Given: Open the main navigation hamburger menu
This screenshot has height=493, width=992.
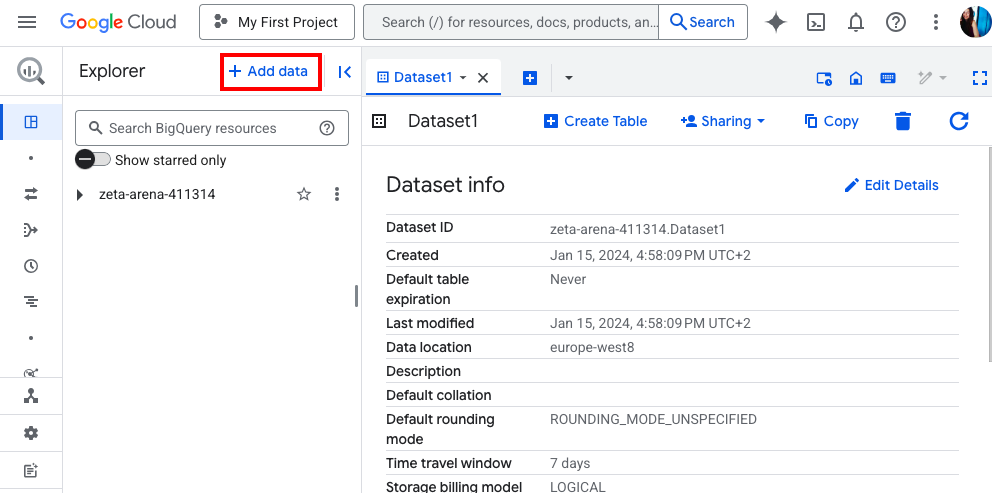Looking at the screenshot, I should pyautogui.click(x=27, y=22).
